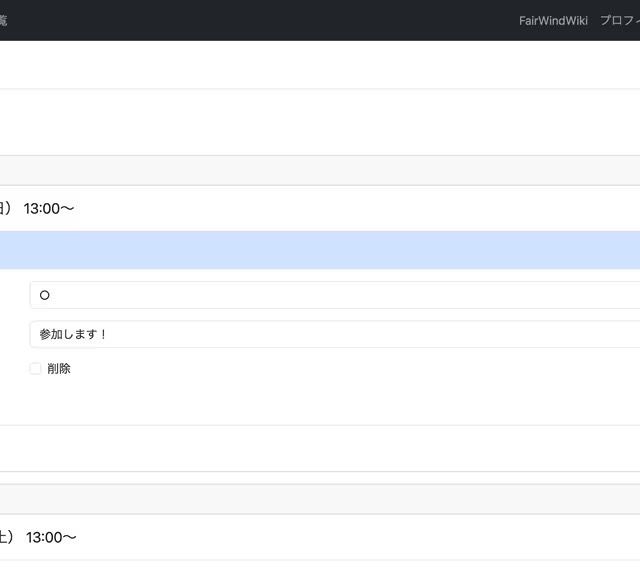Viewport: 640px width, 576px height.
Task: Focus the comment field containing 参加します！
Action: tap(335, 334)
